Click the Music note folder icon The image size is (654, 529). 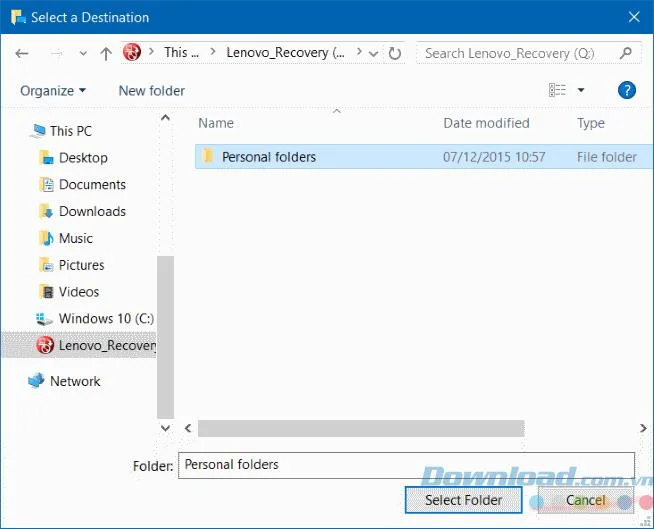tap(46, 238)
